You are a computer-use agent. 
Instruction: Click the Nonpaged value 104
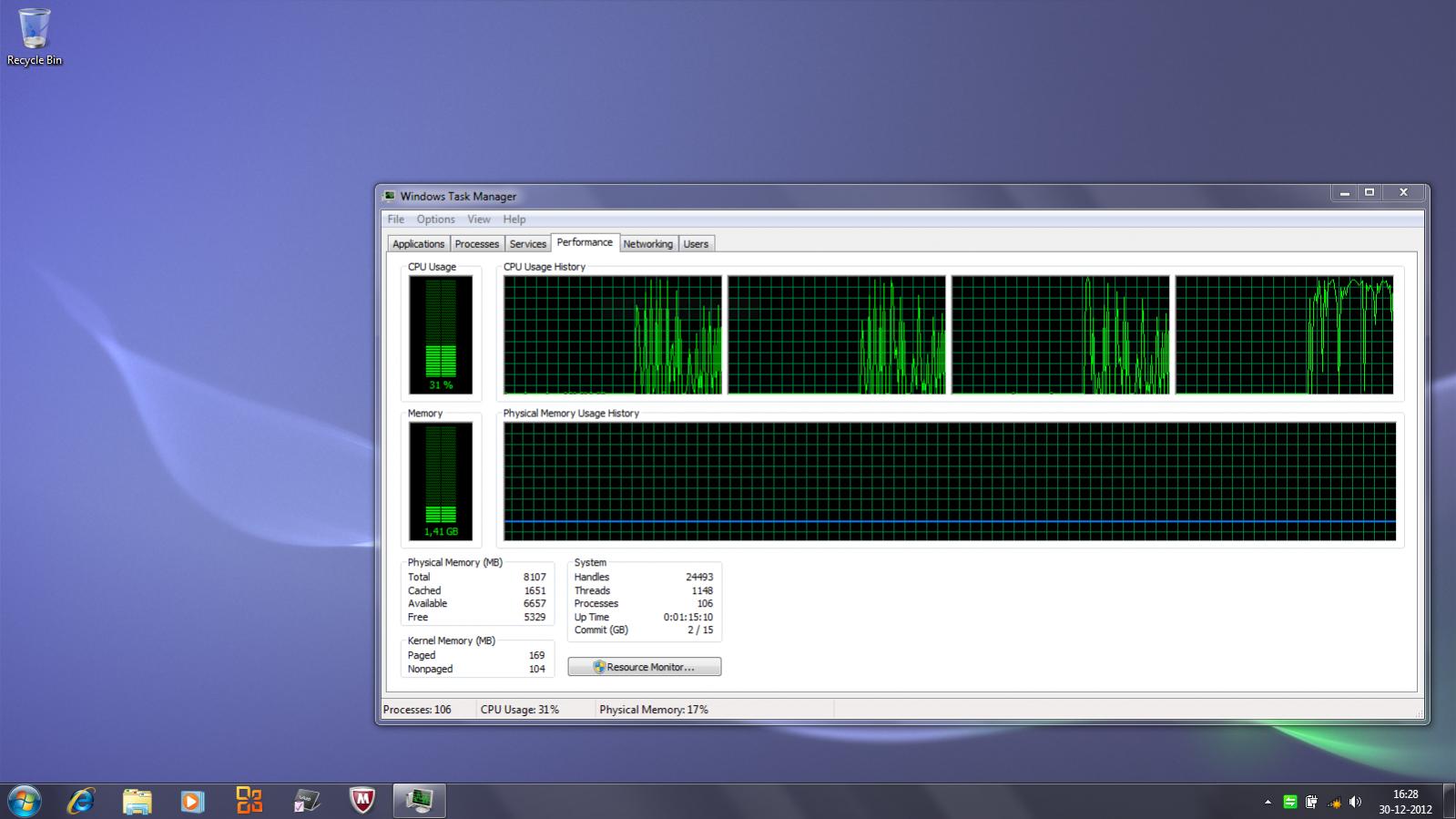tap(536, 670)
